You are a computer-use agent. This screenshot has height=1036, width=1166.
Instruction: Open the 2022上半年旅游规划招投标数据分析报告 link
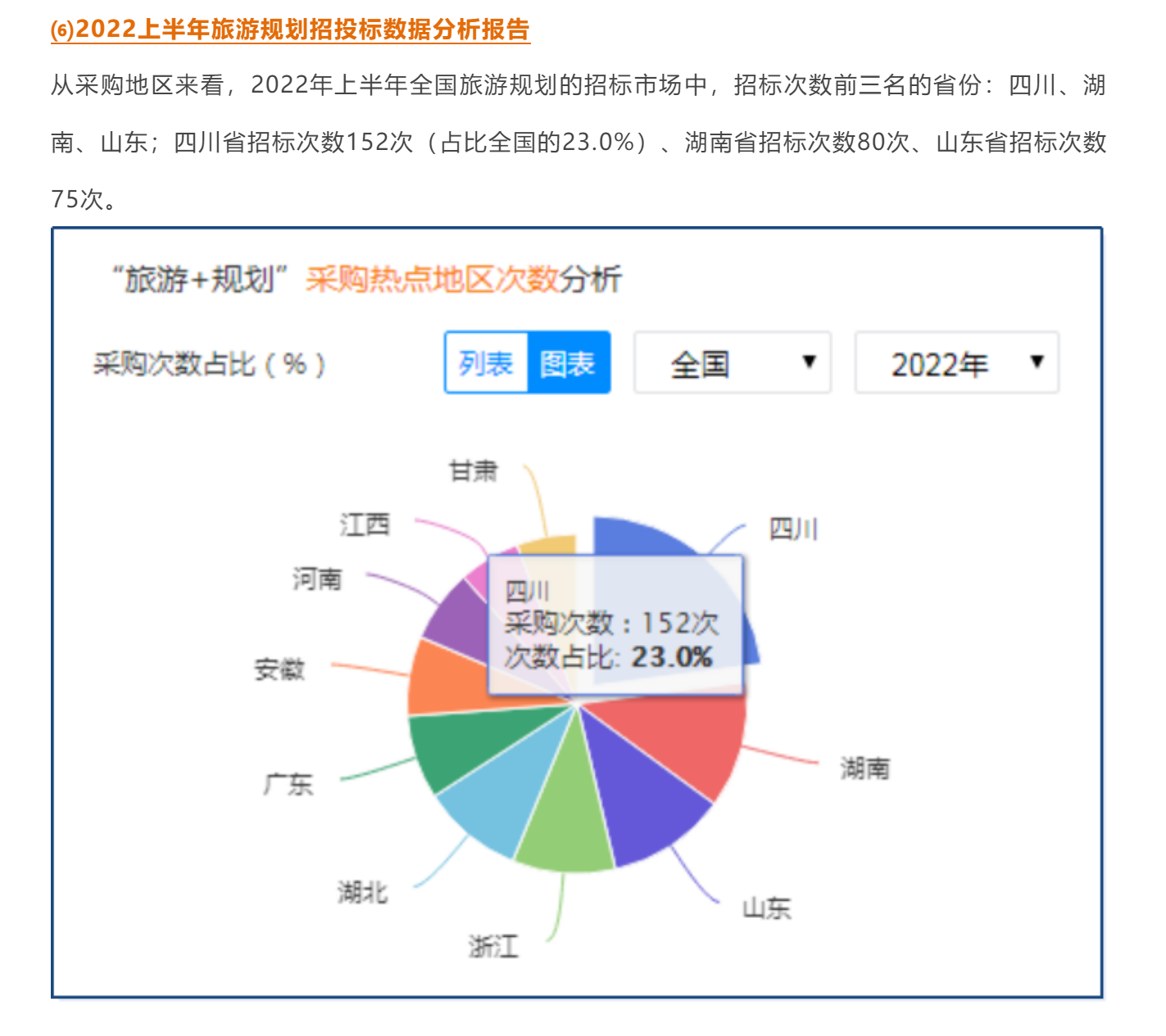pos(290,30)
